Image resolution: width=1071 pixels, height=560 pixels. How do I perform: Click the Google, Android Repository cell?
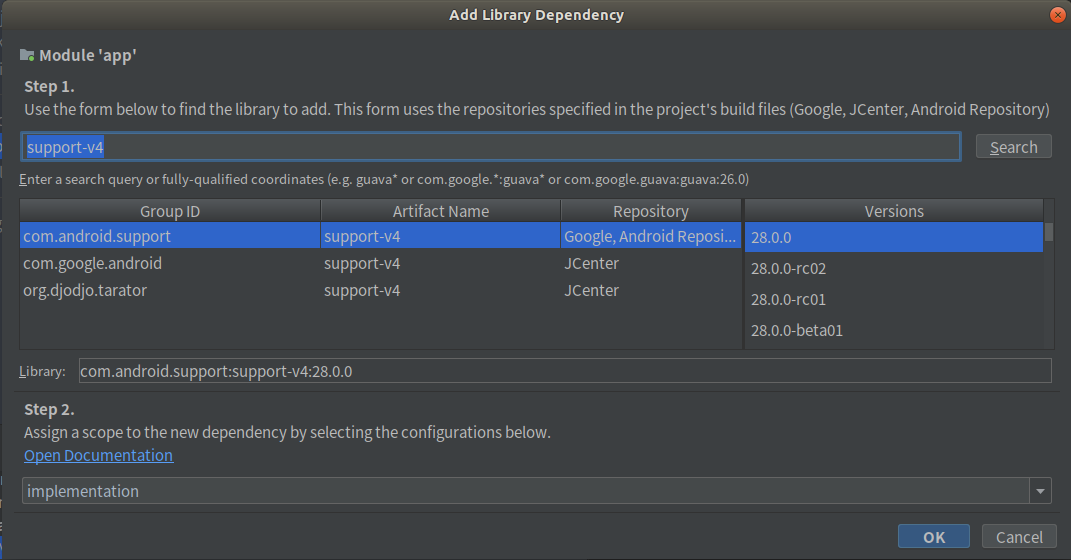point(651,236)
